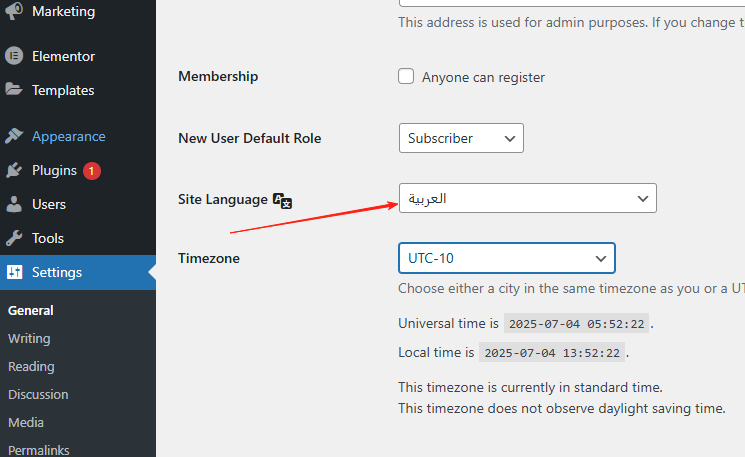Go to Reading settings submenu
The image size is (745, 457).
point(30,366)
